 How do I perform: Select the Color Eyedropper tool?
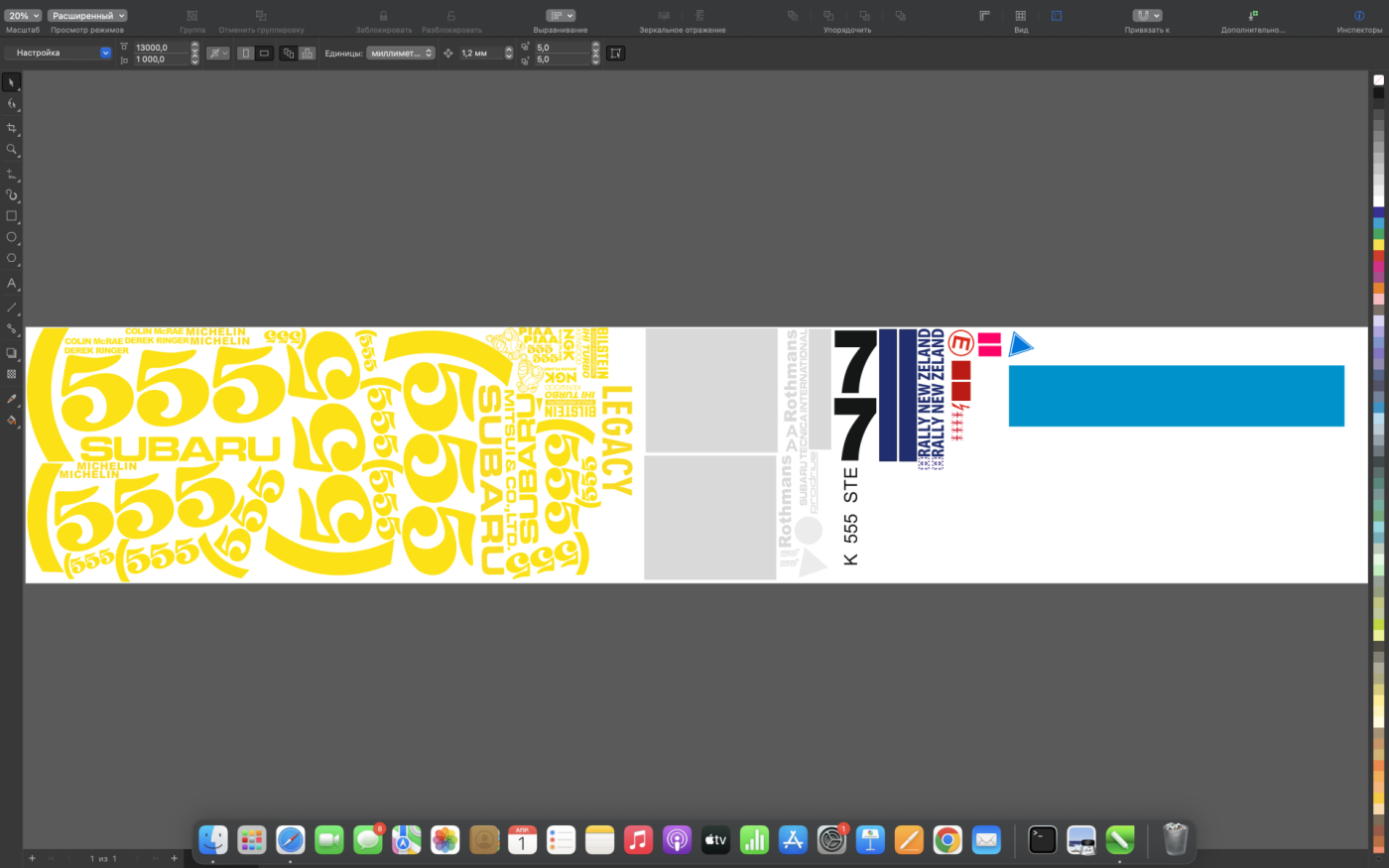[x=12, y=399]
